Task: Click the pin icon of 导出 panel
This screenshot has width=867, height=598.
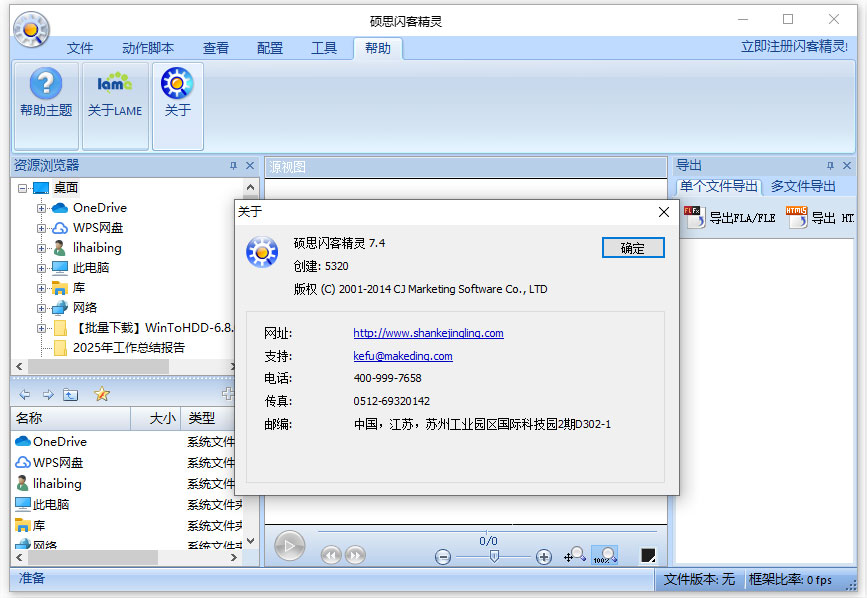Action: [x=830, y=165]
